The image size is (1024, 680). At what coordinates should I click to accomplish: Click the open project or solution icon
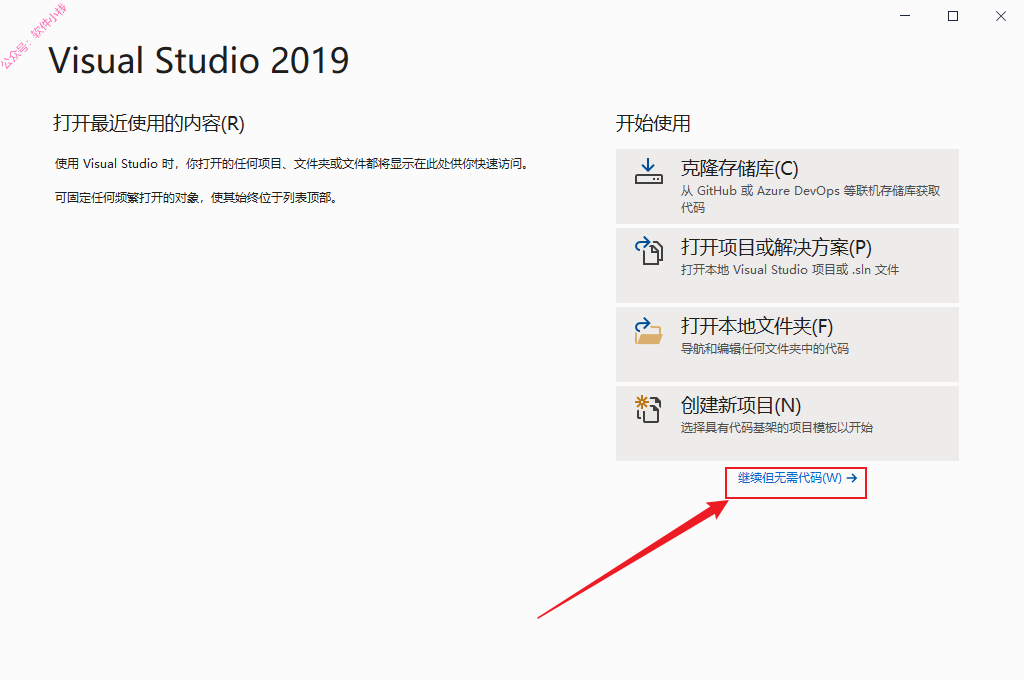coord(648,250)
